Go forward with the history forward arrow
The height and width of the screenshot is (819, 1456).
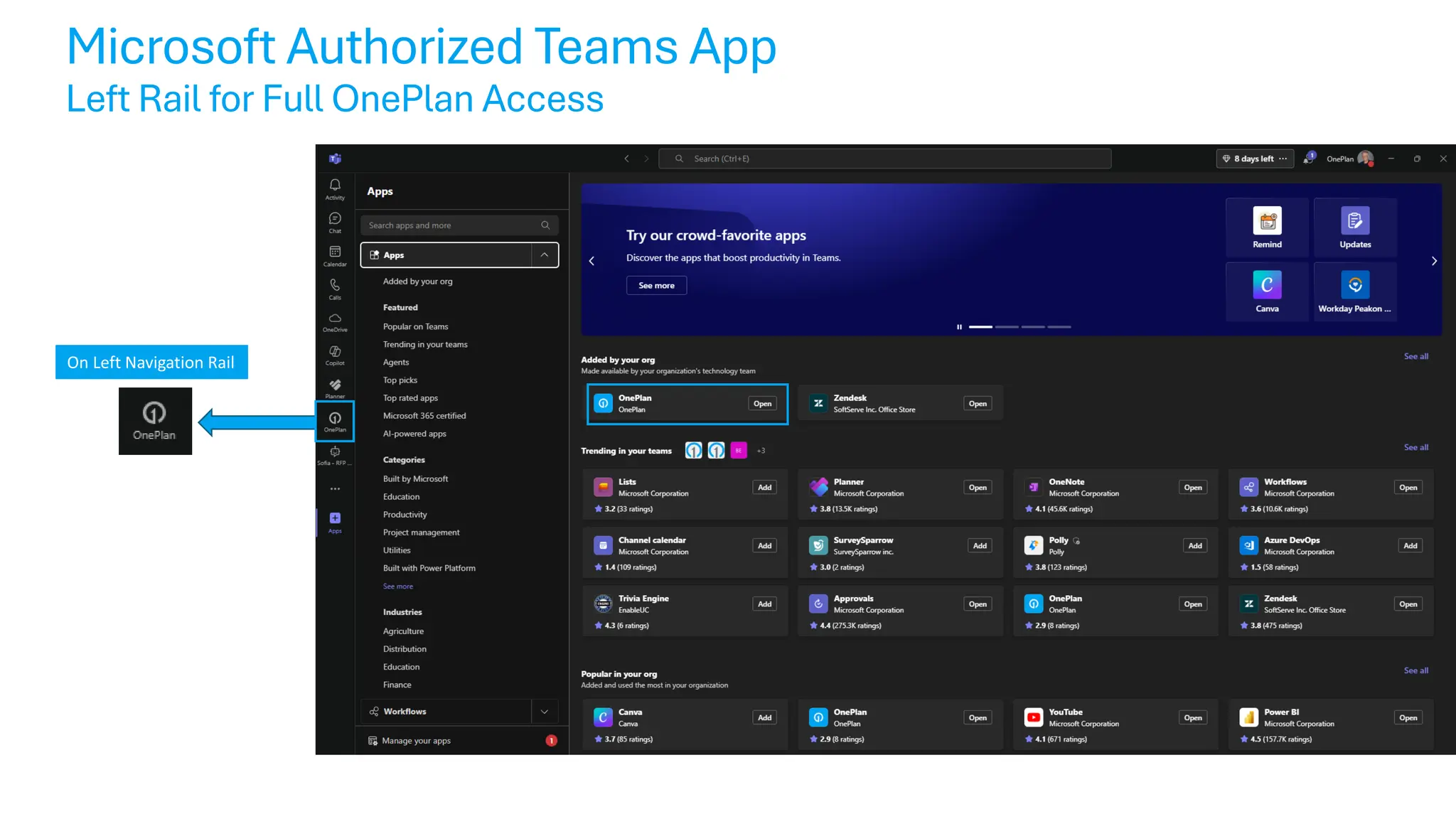646,159
